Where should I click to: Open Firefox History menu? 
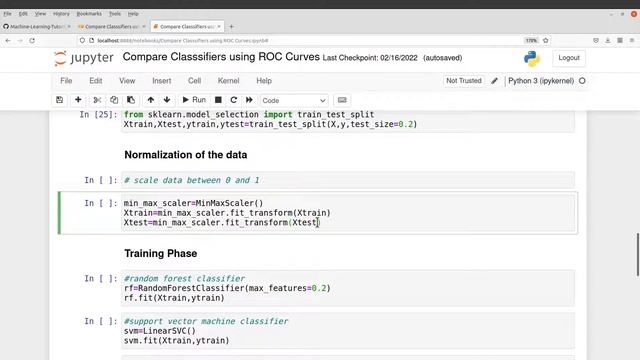point(61,13)
